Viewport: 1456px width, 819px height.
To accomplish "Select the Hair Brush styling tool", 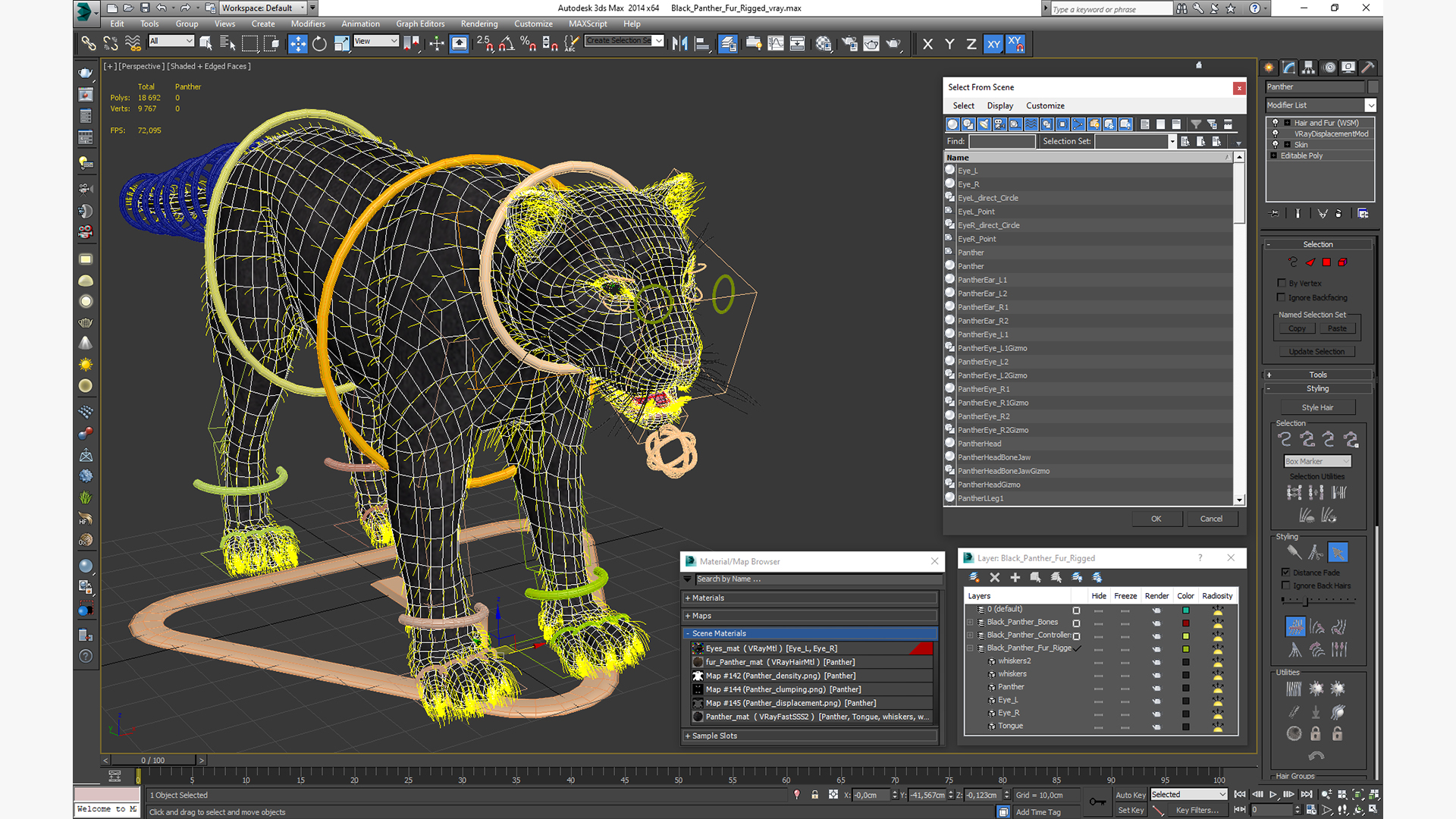I will click(1294, 552).
